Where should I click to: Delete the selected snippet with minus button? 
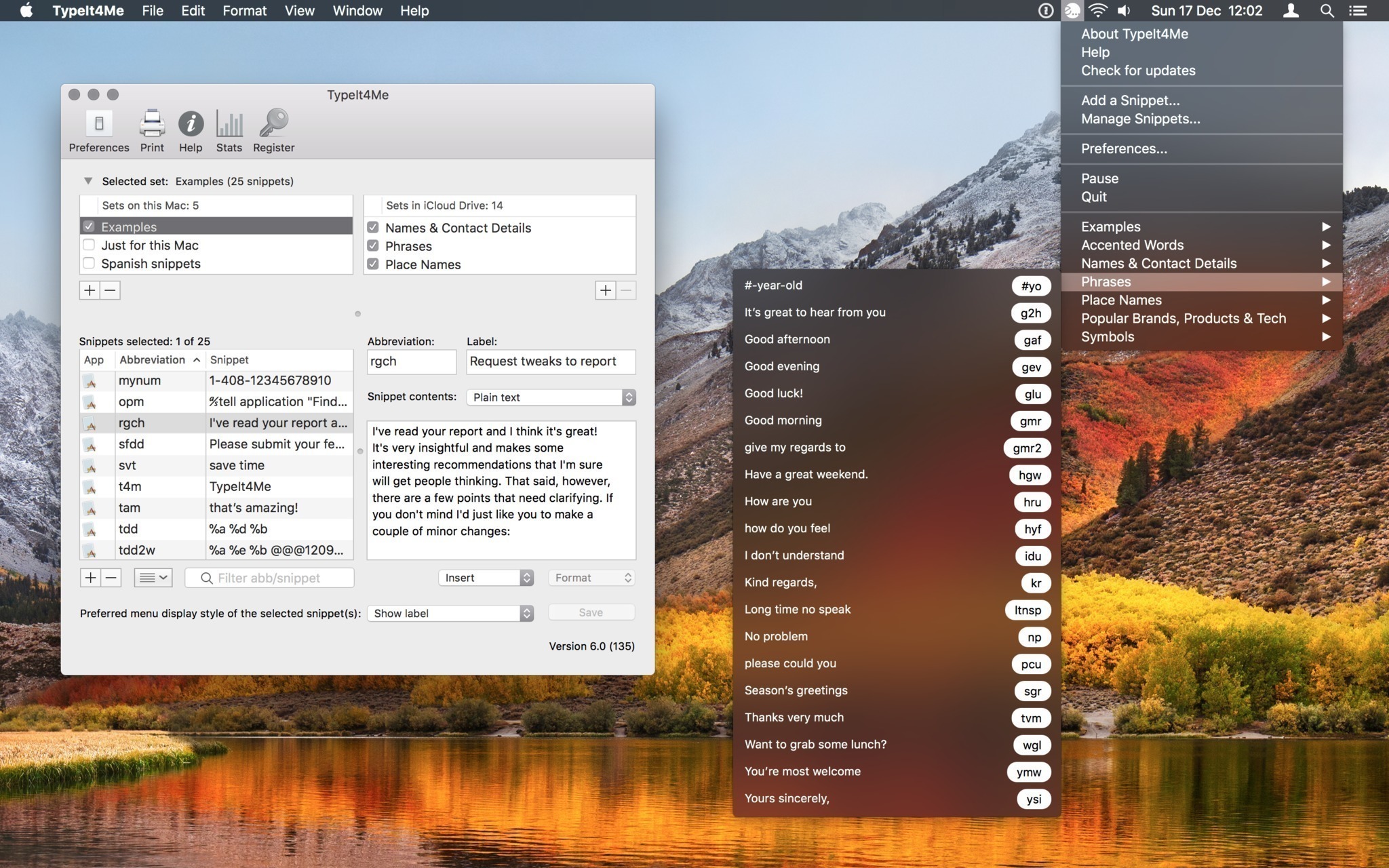[x=111, y=578]
